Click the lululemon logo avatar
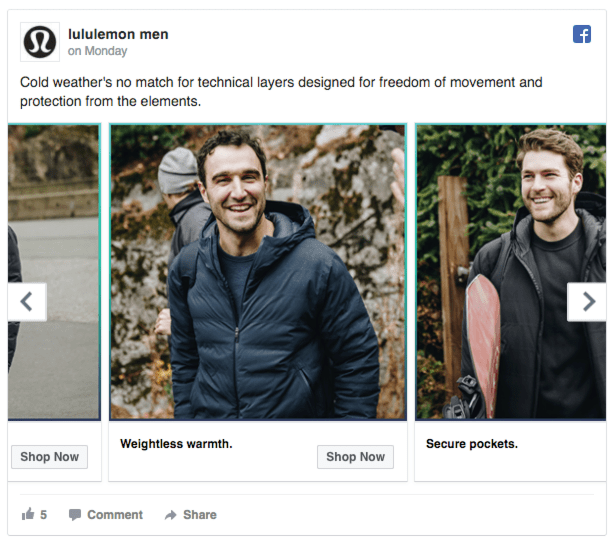 (41, 42)
